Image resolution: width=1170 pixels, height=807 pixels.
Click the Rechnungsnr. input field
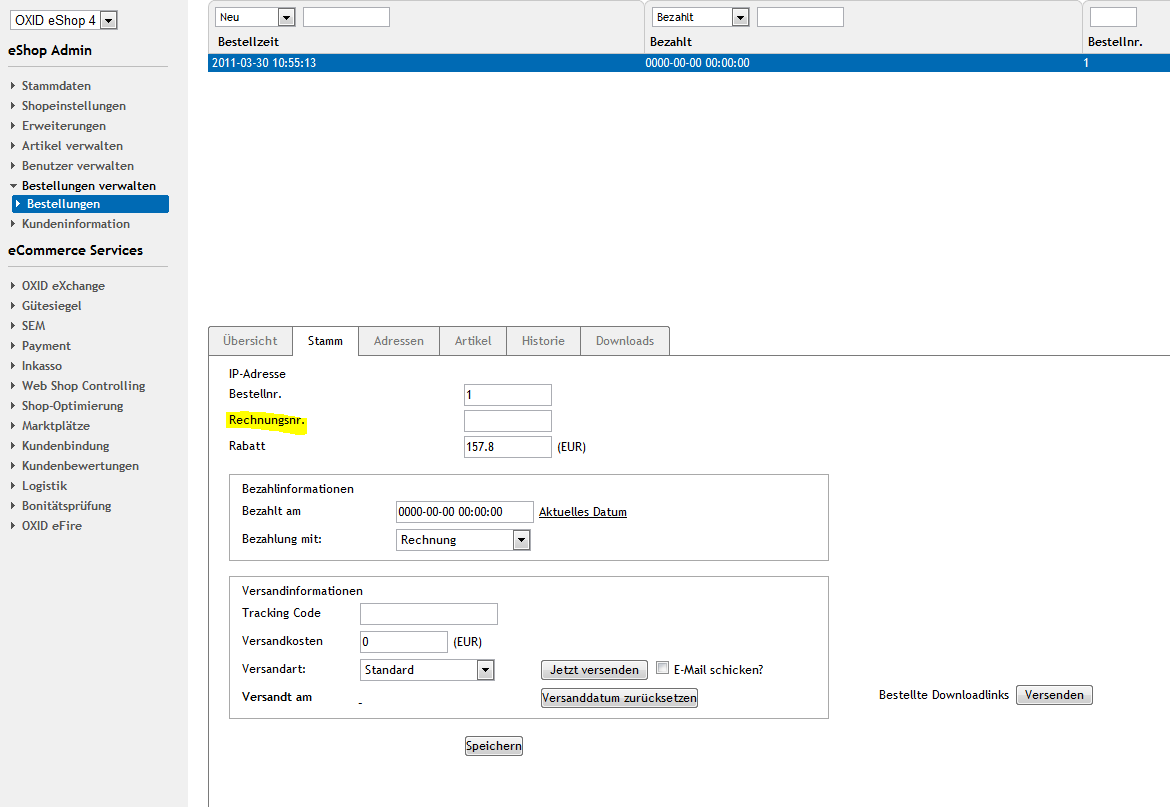coord(507,421)
